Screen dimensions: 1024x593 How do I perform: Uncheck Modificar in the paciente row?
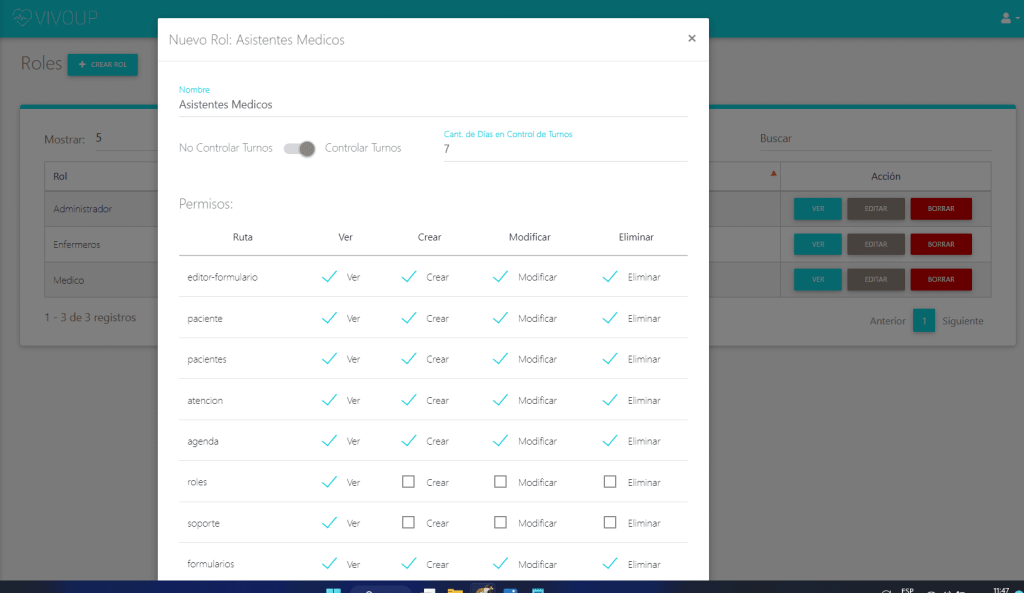(x=500, y=318)
